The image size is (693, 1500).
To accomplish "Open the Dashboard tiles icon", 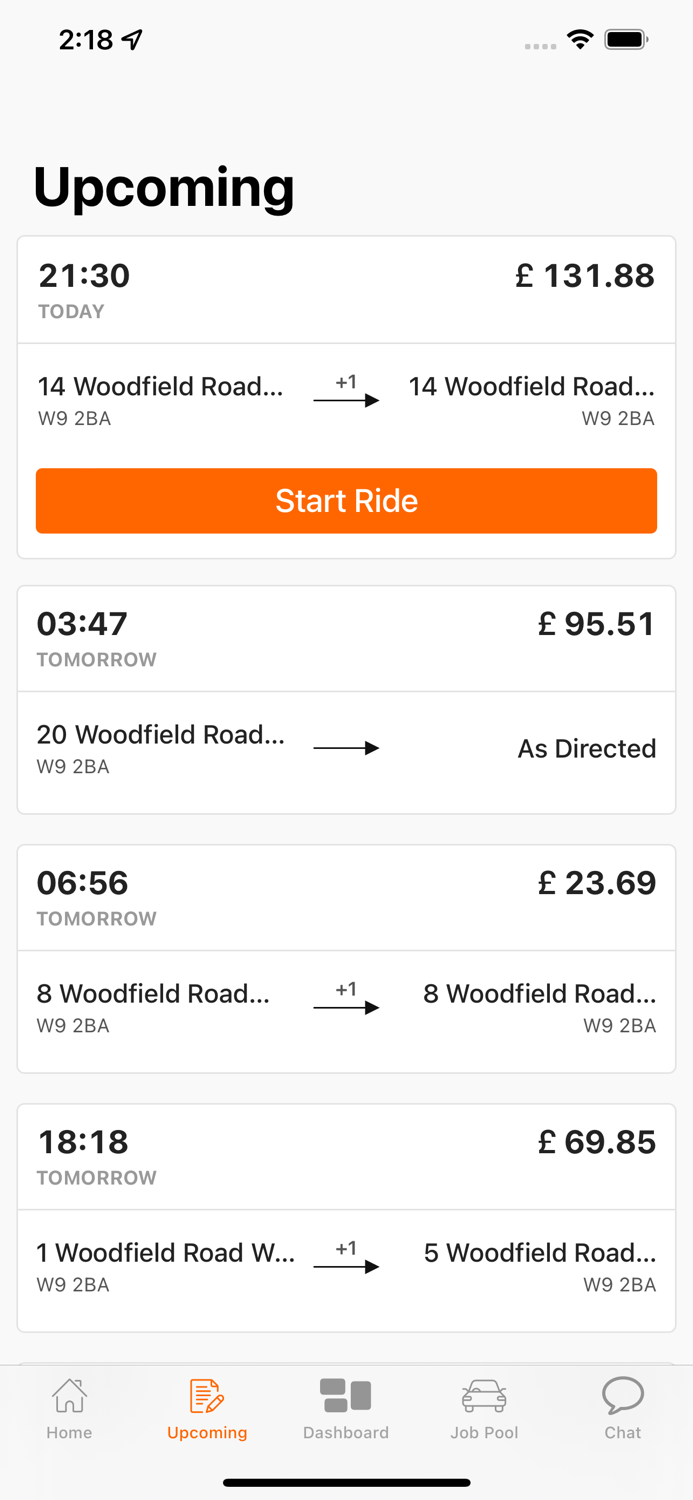I will coord(346,1396).
